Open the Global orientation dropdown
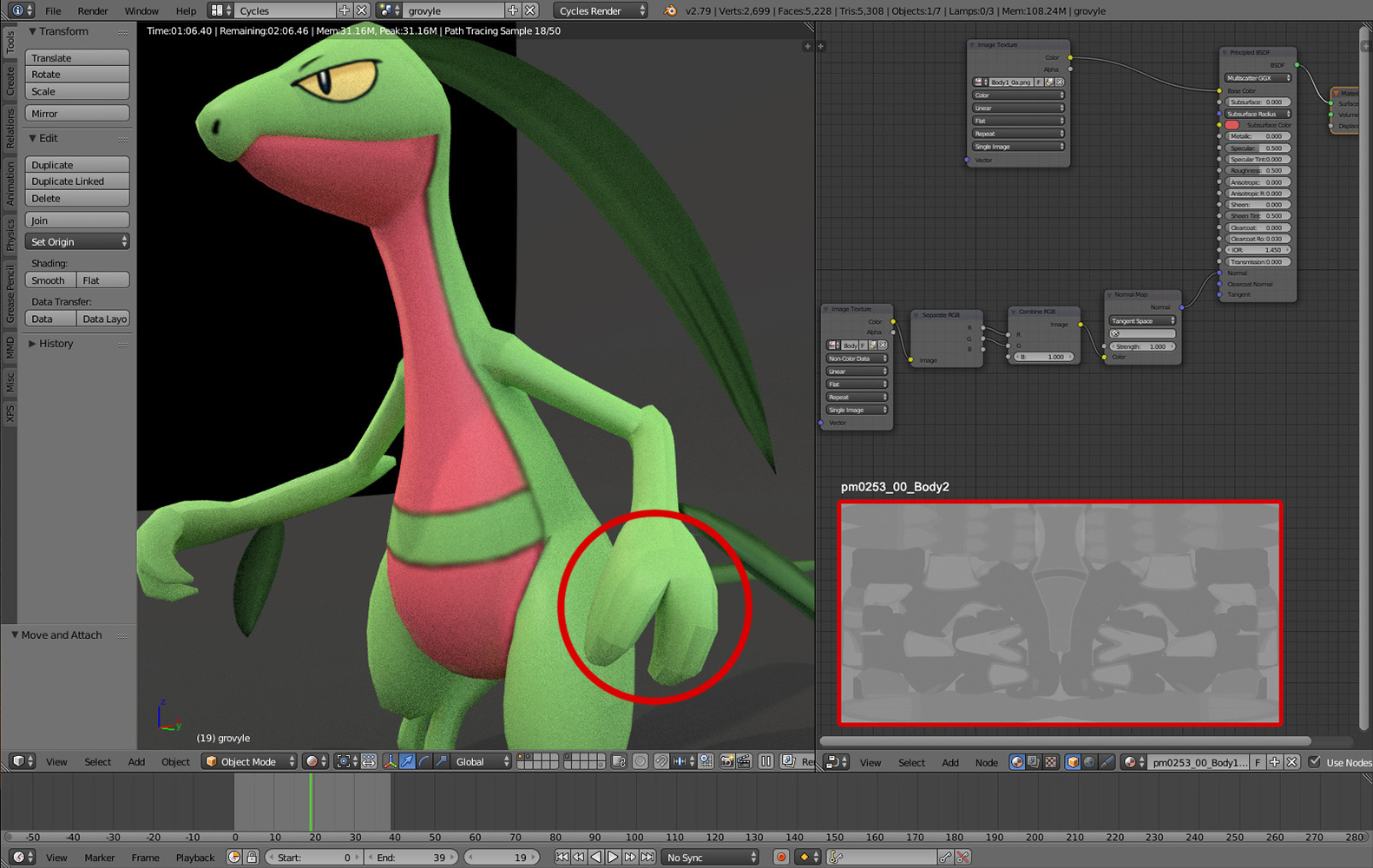The image size is (1373, 868). coord(482,761)
